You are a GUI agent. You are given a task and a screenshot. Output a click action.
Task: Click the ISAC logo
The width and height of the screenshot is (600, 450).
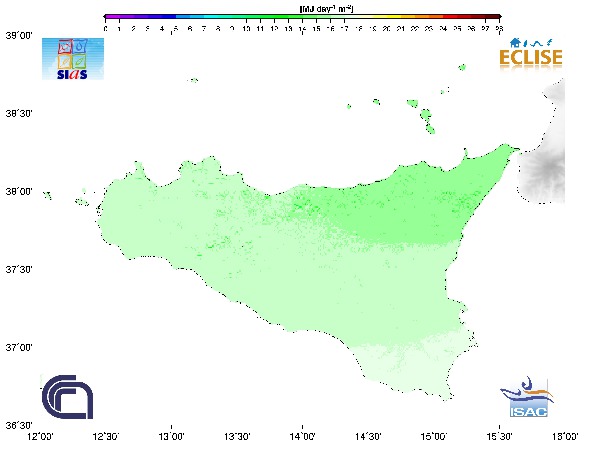527,397
